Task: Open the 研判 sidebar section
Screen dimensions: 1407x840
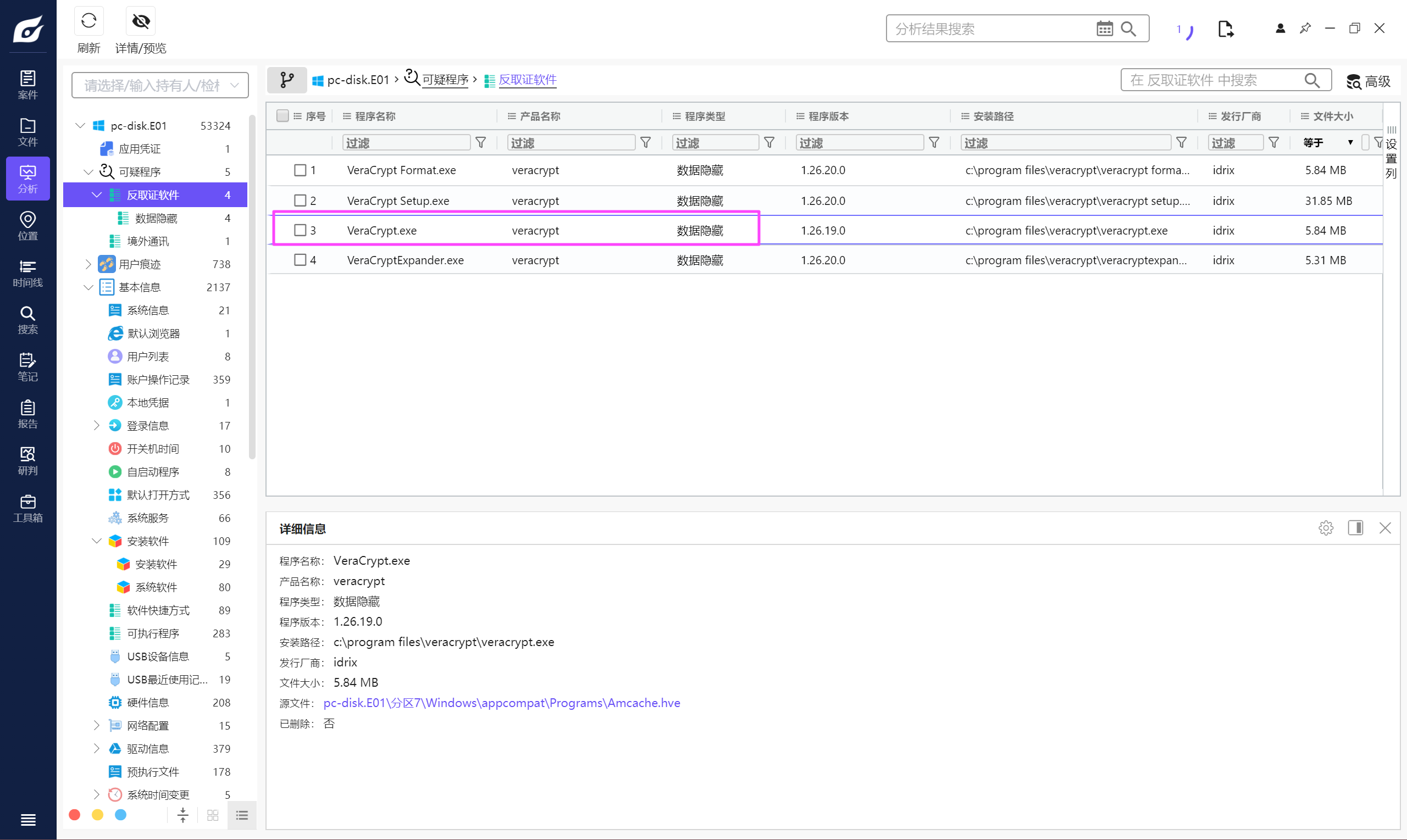Action: (27, 461)
